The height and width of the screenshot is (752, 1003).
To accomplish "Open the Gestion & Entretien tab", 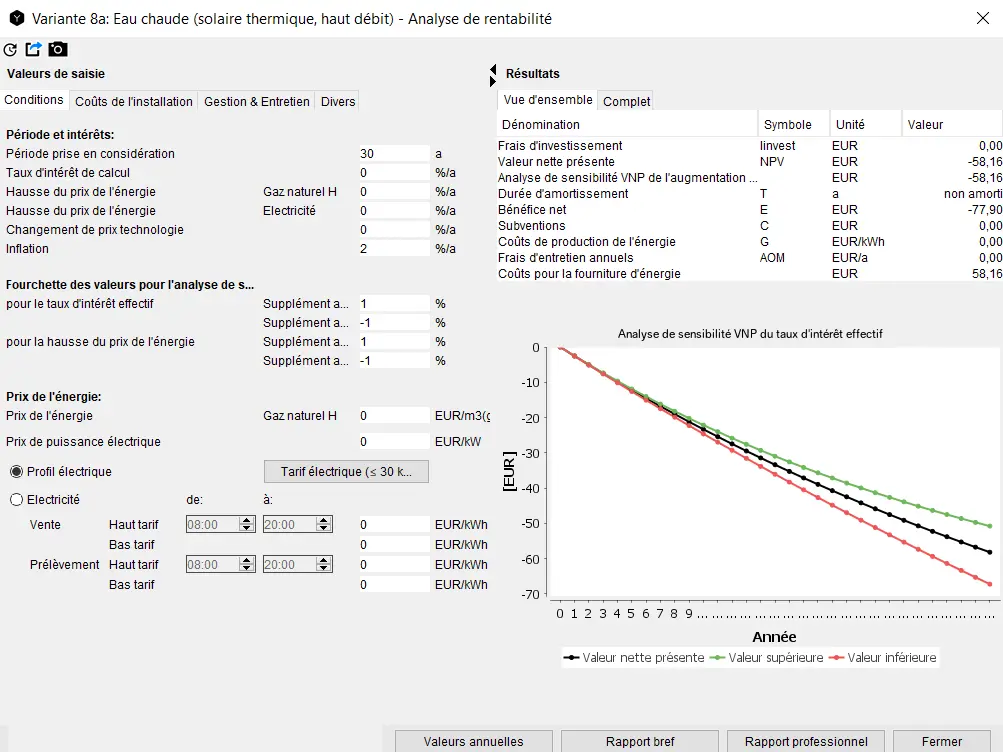I will [x=257, y=101].
